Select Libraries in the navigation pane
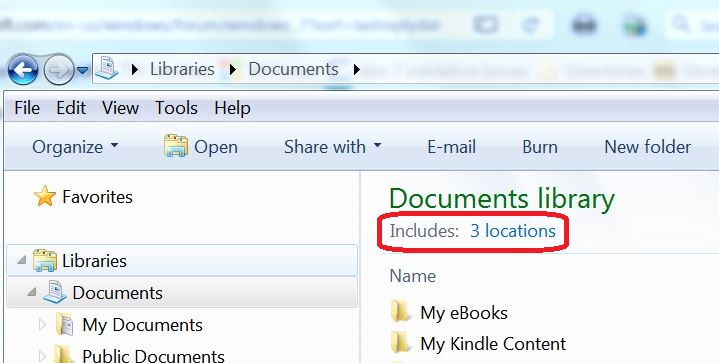Image resolution: width=719 pixels, height=363 pixels. click(x=94, y=261)
